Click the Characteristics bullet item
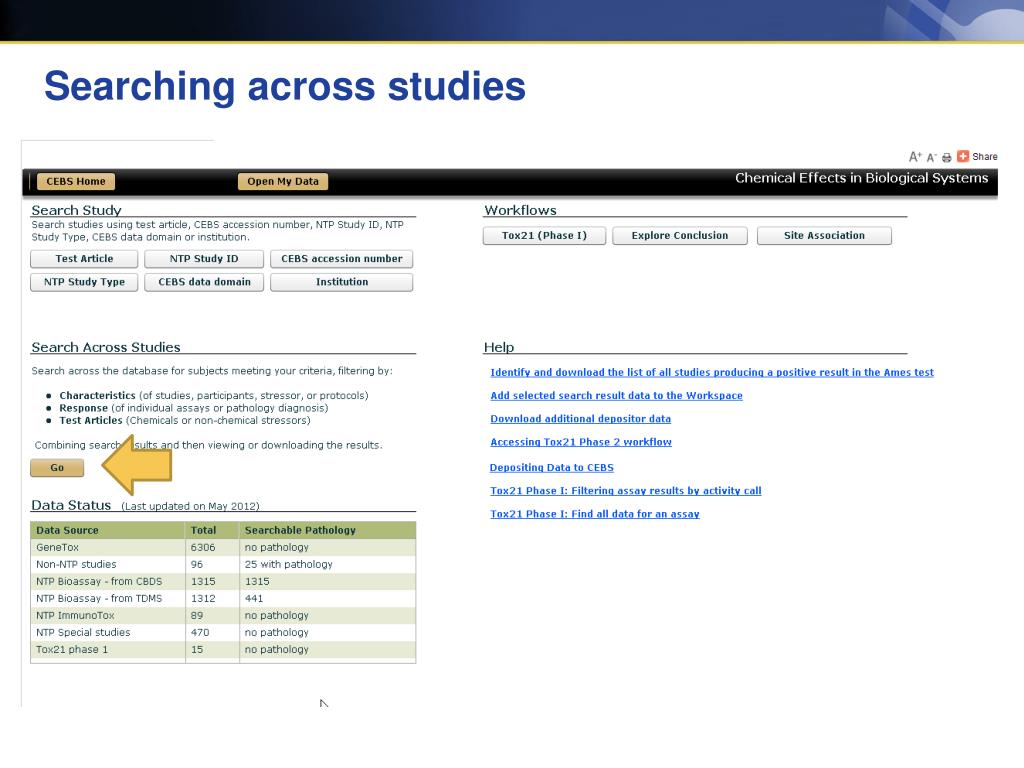The height and width of the screenshot is (768, 1024). click(214, 396)
